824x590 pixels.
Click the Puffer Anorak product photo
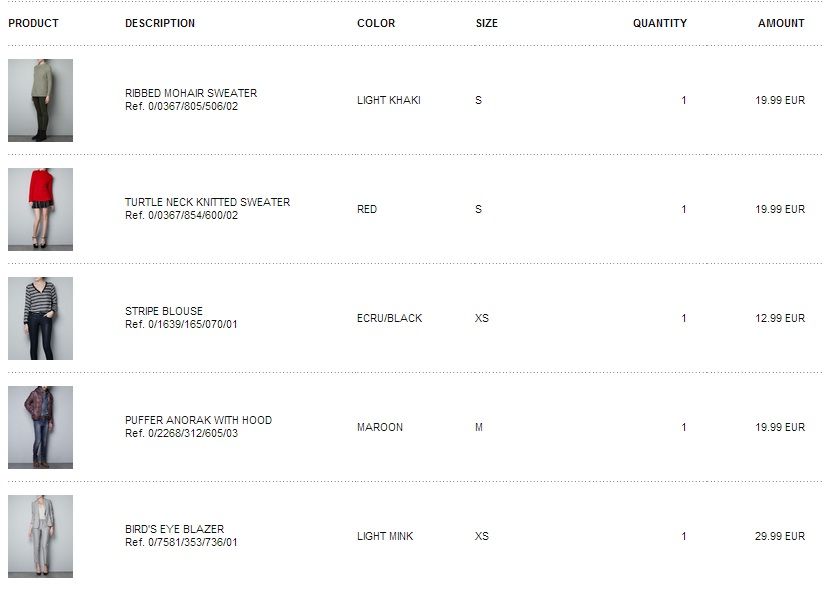click(x=40, y=427)
